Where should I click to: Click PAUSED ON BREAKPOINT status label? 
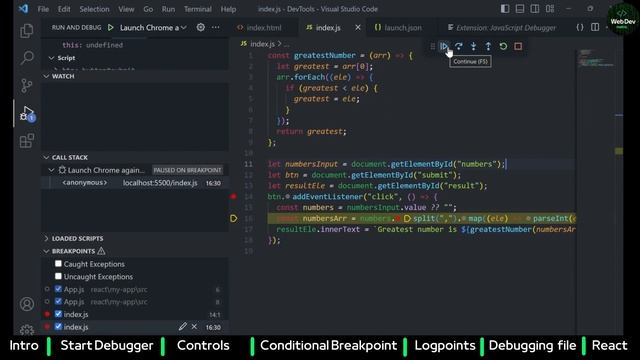click(187, 170)
